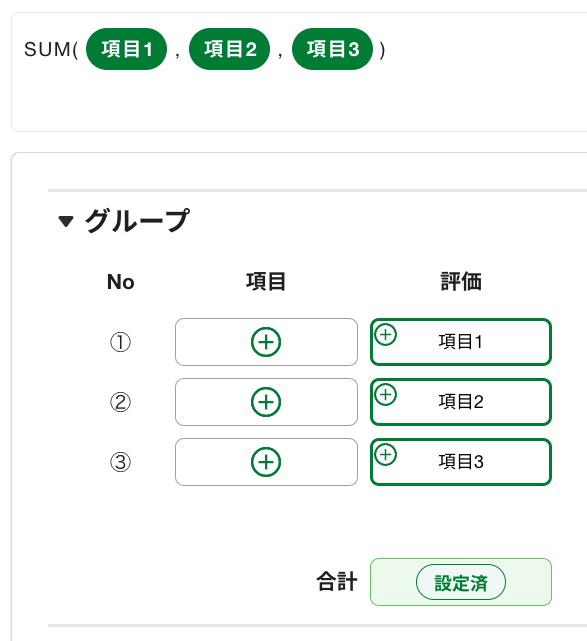Select the 項目1 chip in SUM formula
Image resolution: width=587 pixels, height=641 pixels.
(x=126, y=49)
